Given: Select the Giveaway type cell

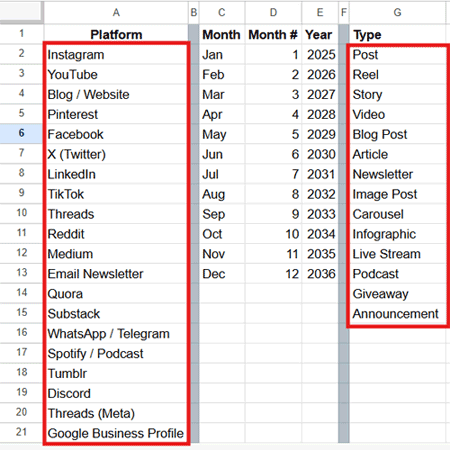Looking at the screenshot, I should 397,293.
